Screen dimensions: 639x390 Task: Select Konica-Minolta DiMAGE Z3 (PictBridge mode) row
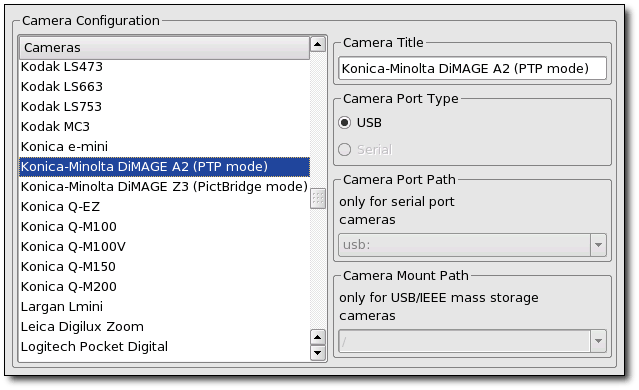click(164, 187)
